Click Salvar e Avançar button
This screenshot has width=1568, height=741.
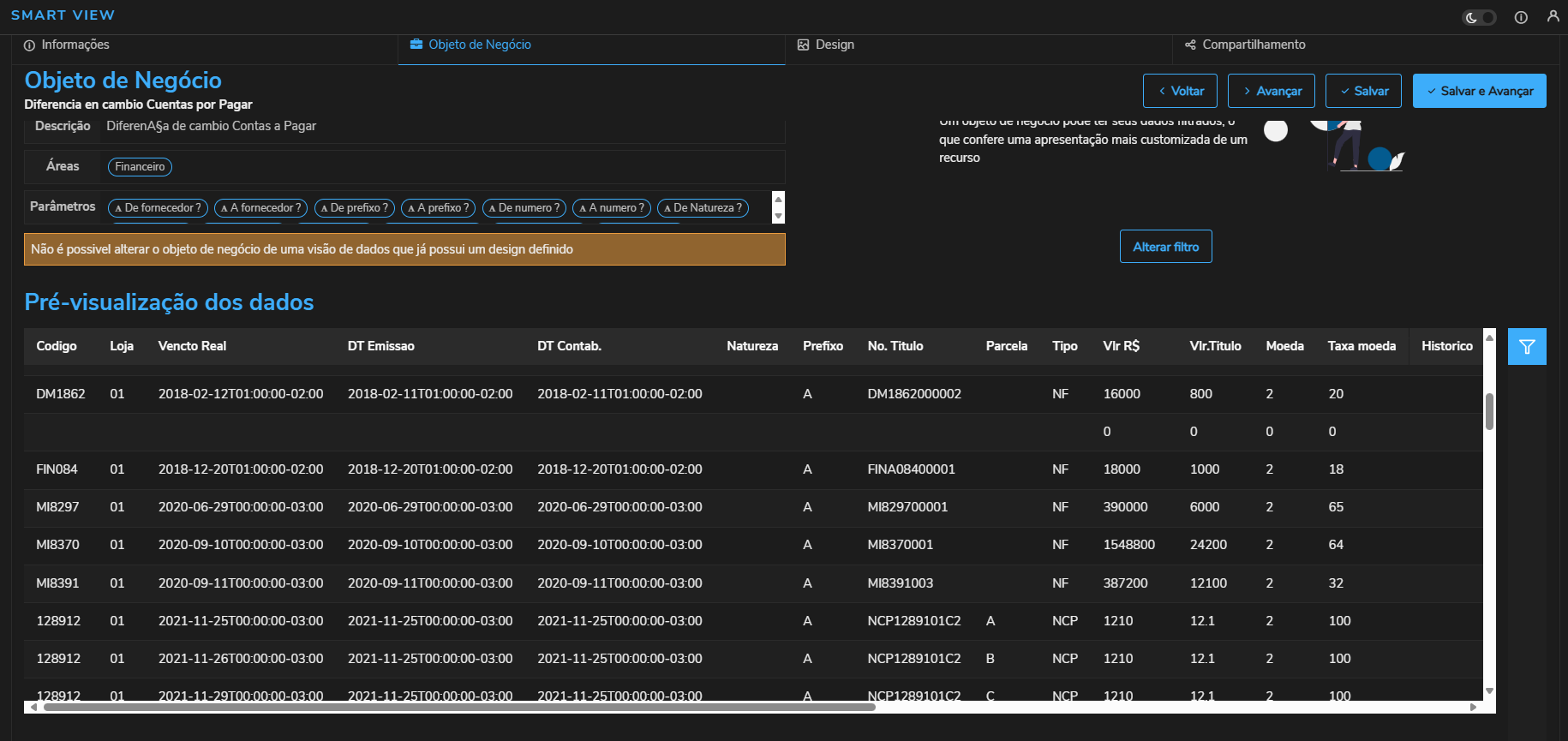click(1479, 91)
